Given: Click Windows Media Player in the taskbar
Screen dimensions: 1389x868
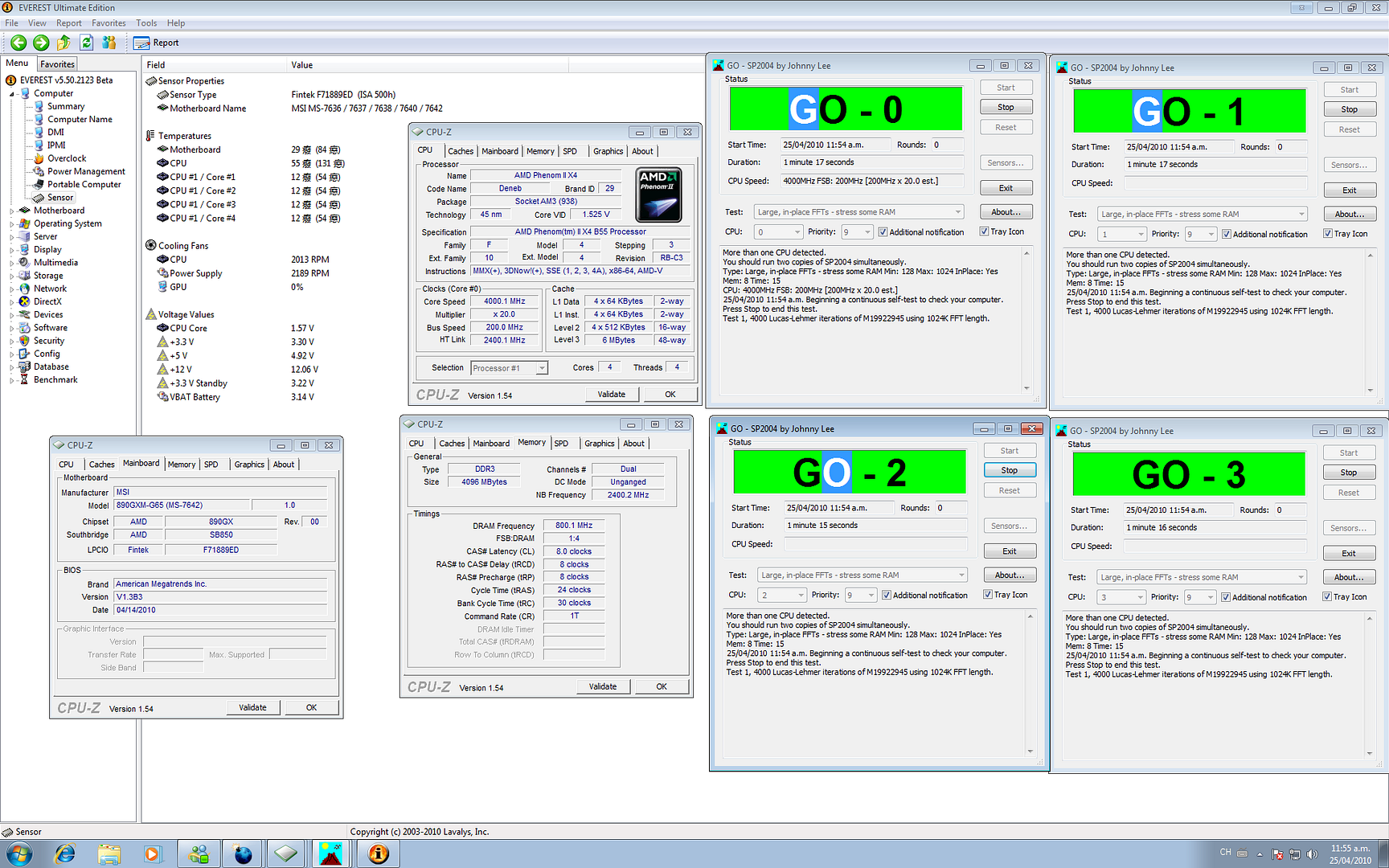Looking at the screenshot, I should (152, 854).
